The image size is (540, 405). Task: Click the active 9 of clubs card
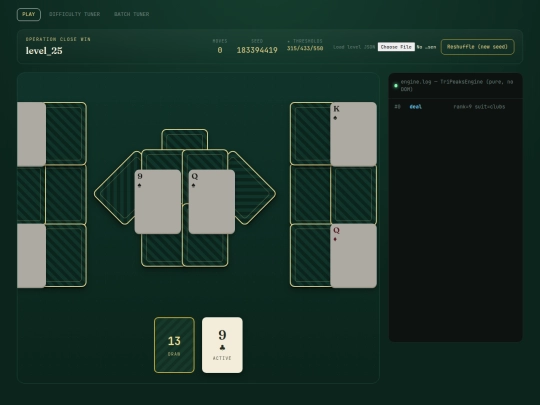coord(222,345)
